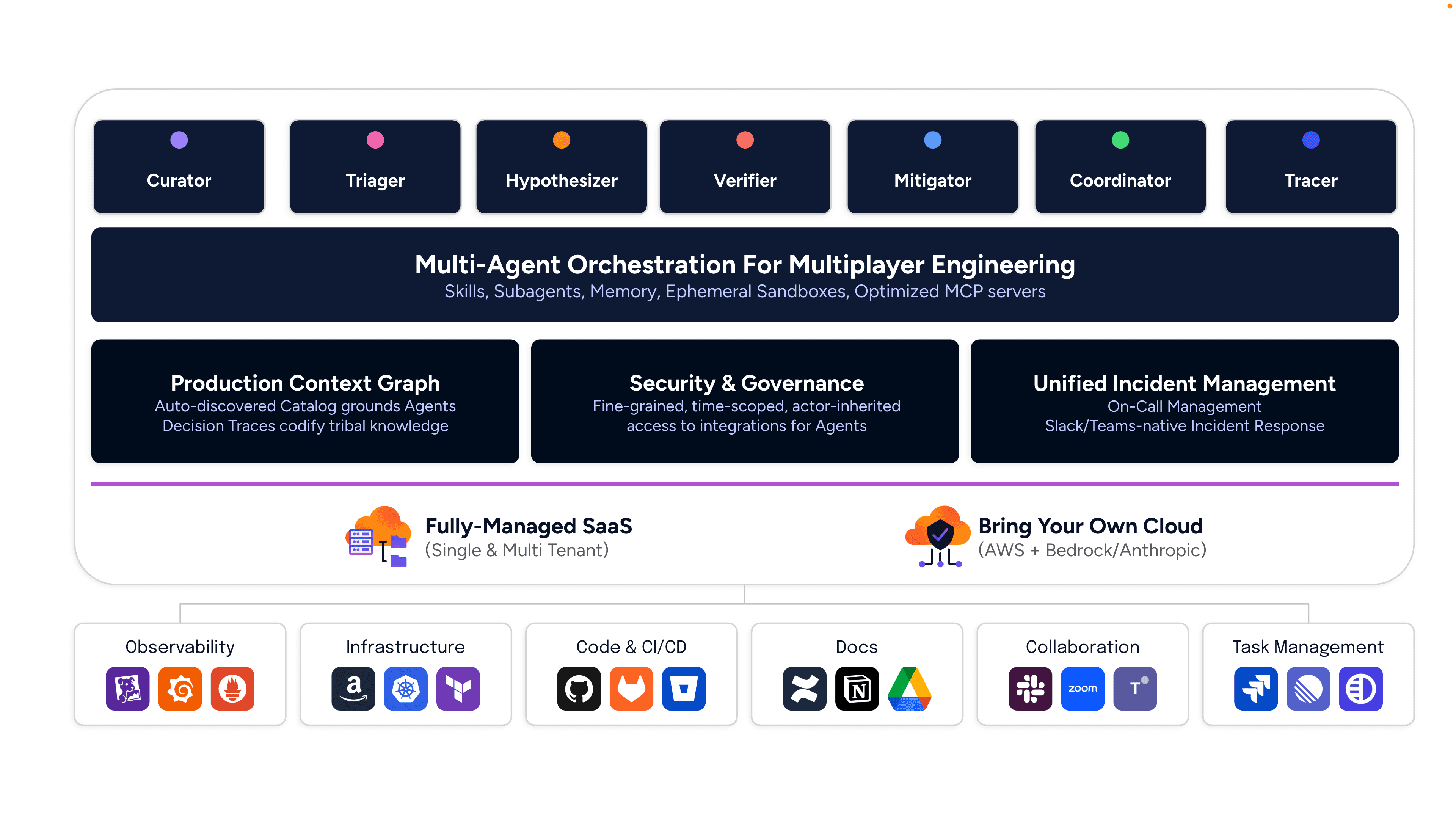Click the Bitbucket icon
This screenshot has width=1456, height=819.
coord(683,689)
